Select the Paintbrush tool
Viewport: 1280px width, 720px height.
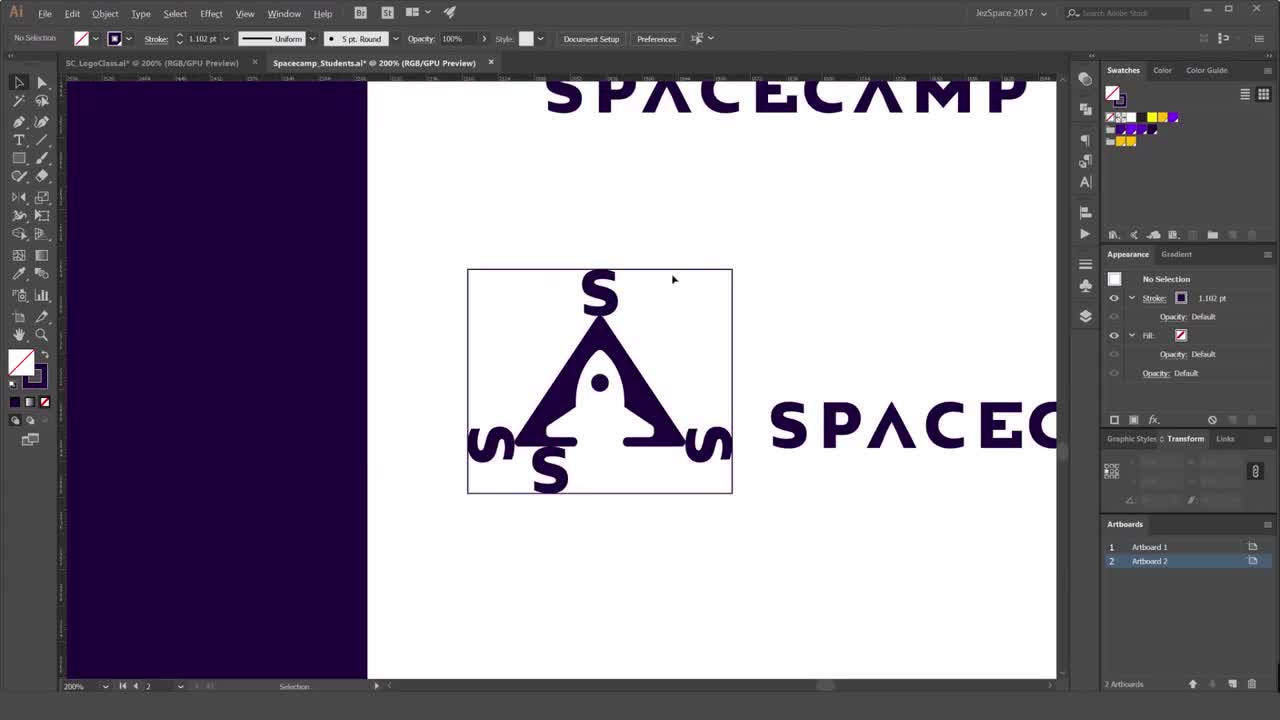coord(42,158)
